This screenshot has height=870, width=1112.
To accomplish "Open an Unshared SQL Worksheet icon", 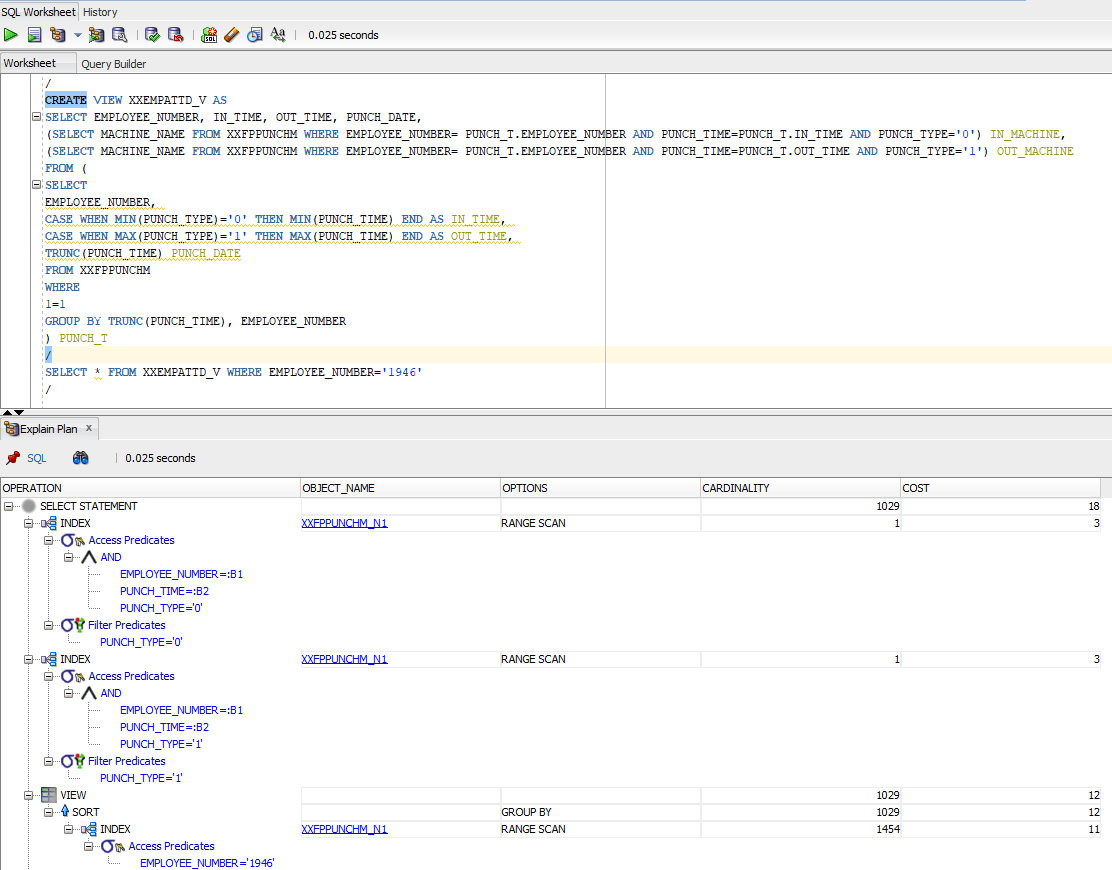I will pyautogui.click(x=208, y=35).
